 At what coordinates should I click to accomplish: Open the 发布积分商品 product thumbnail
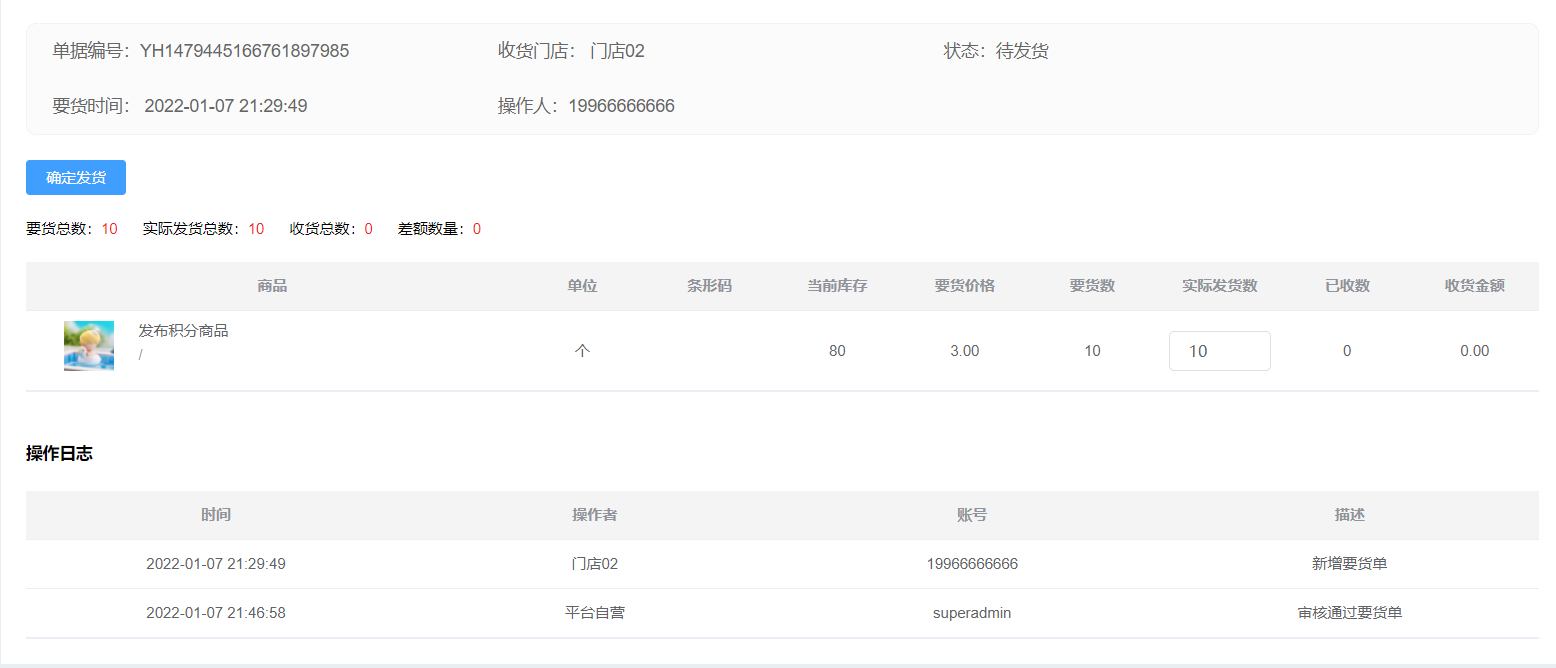pyautogui.click(x=89, y=346)
